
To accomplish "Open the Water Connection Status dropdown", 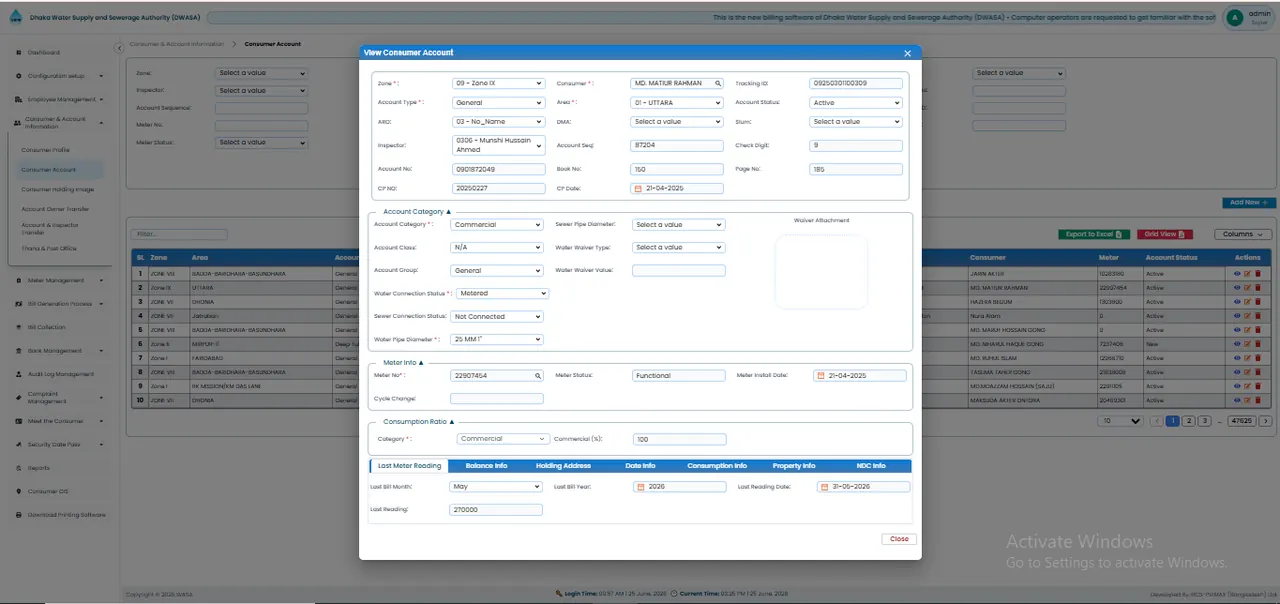I will tap(503, 294).
